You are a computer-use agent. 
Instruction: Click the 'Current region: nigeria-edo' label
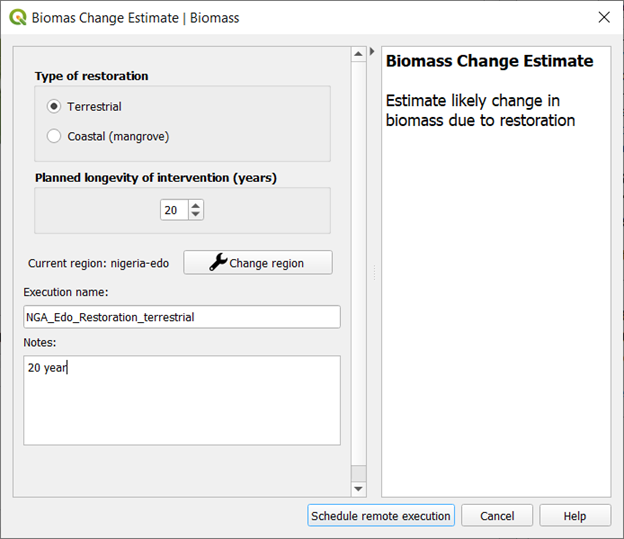(98, 263)
